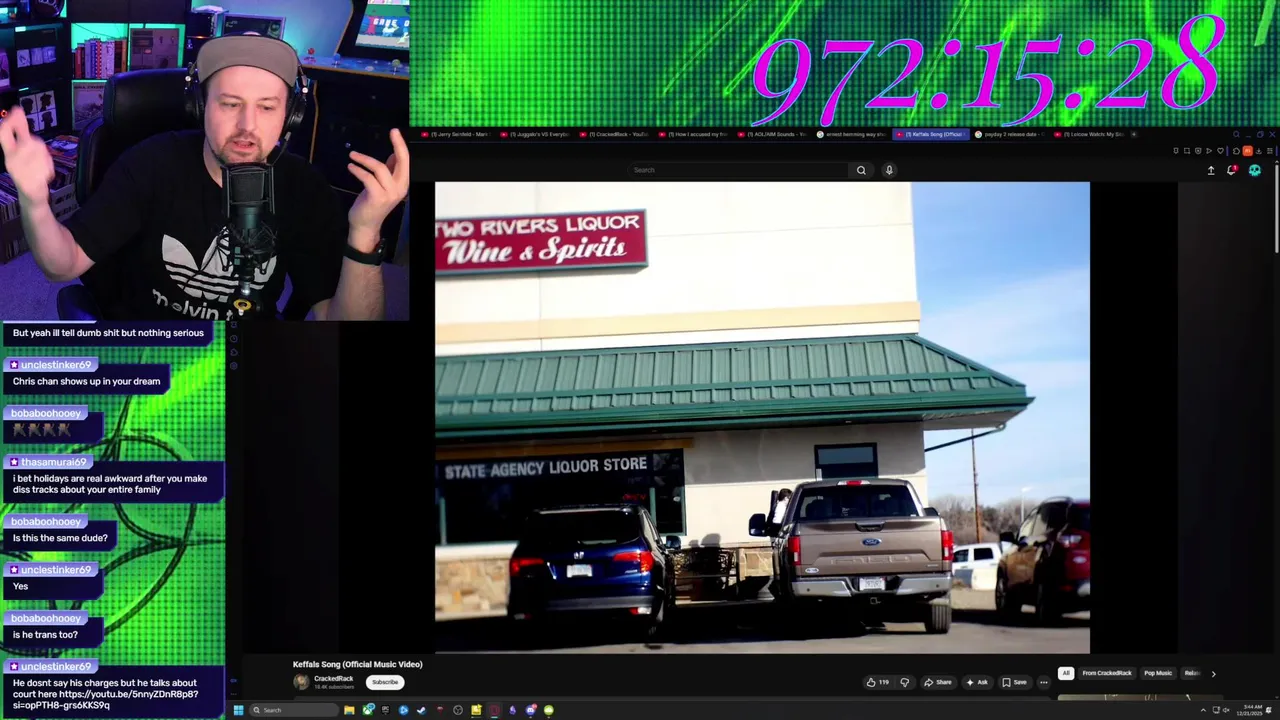This screenshot has width=1280, height=720.
Task: Show hidden system tray icons chevron
Action: pyautogui.click(x=1203, y=710)
